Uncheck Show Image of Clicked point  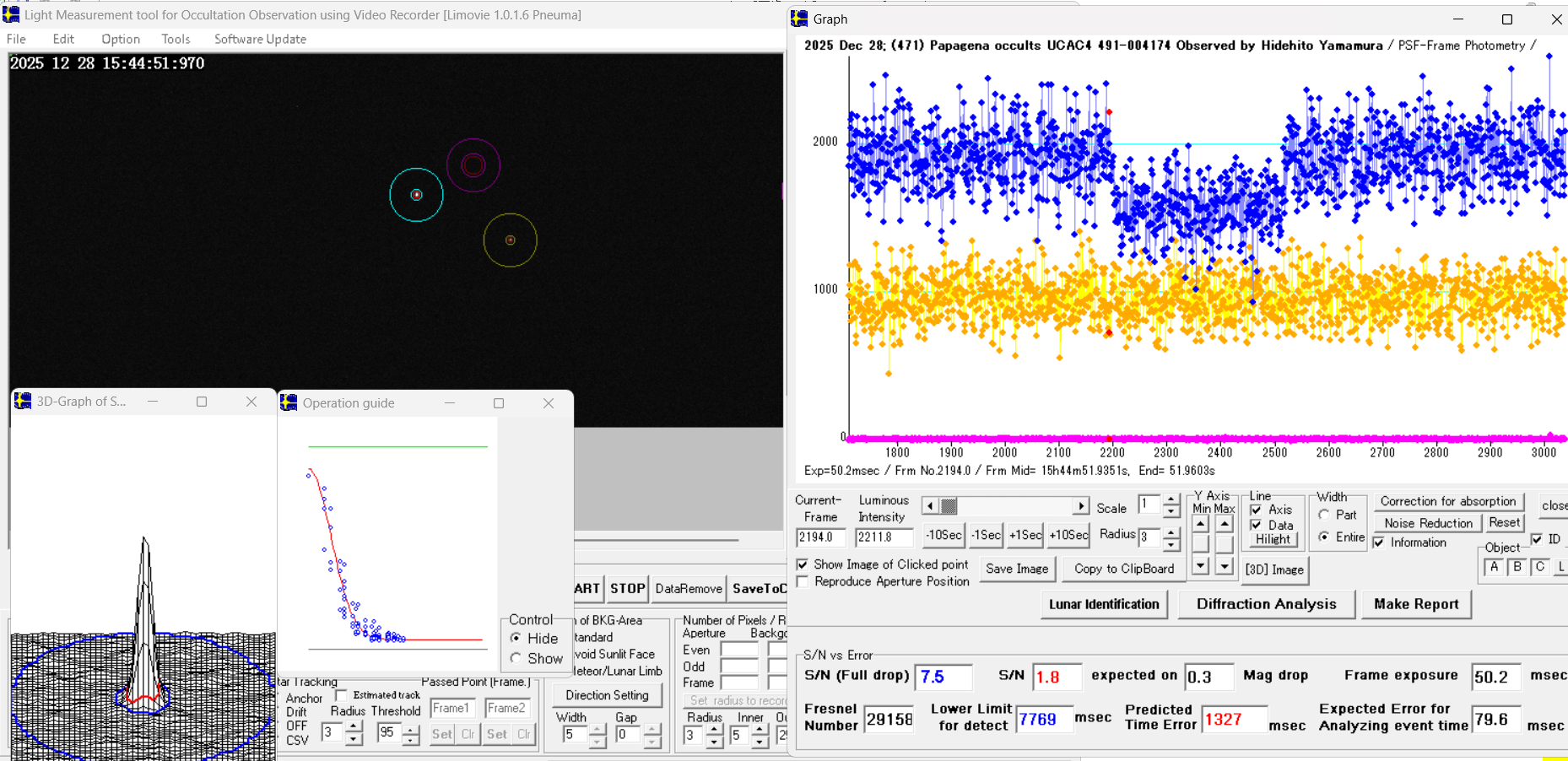803,564
